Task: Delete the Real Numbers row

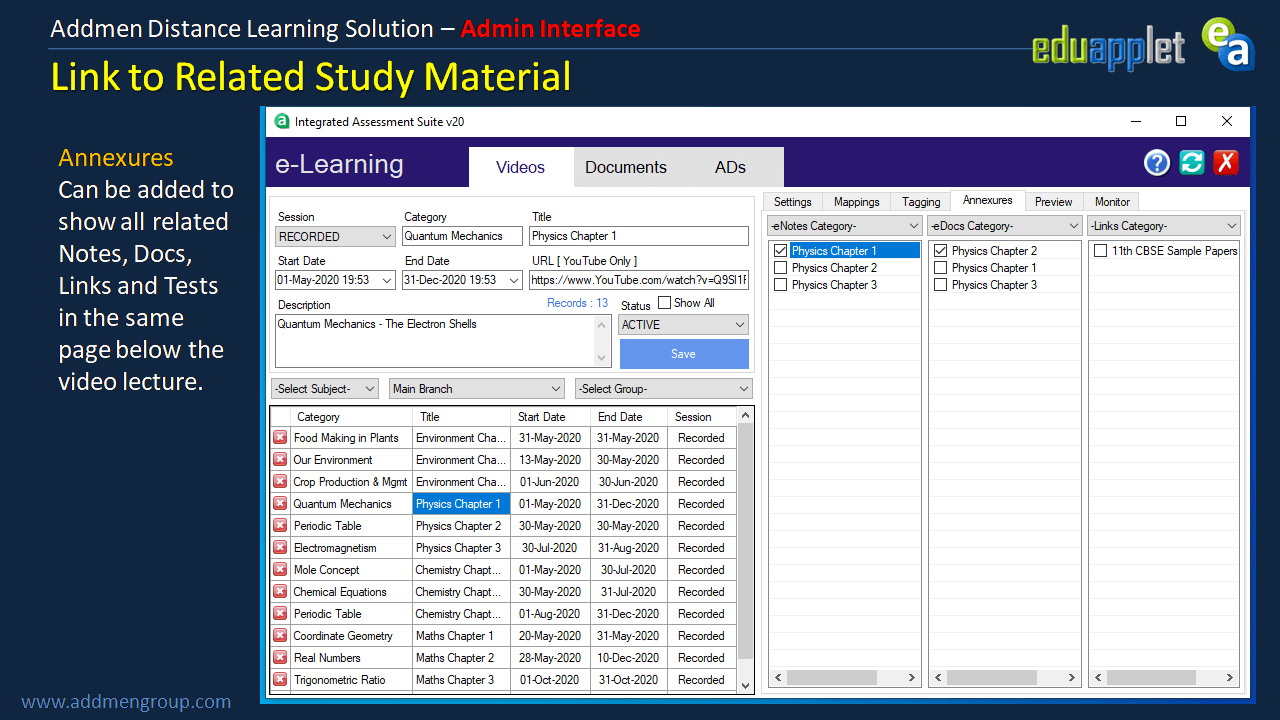Action: pos(280,658)
